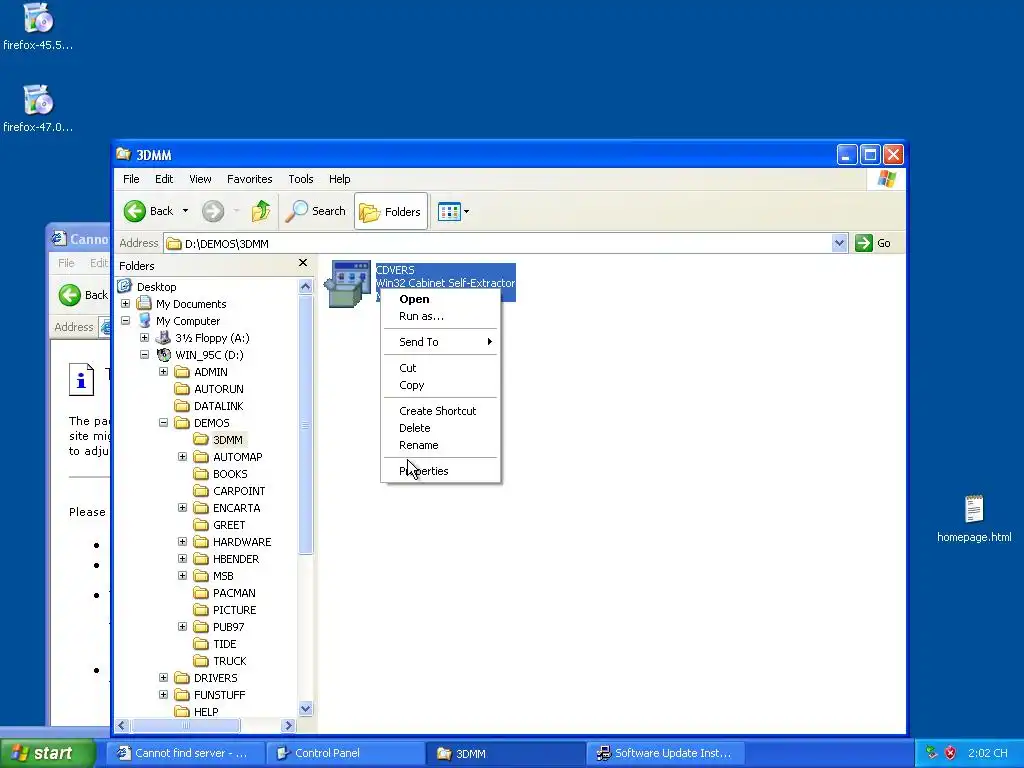This screenshot has width=1024, height=768.
Task: Open the File menu
Action: click(x=131, y=179)
